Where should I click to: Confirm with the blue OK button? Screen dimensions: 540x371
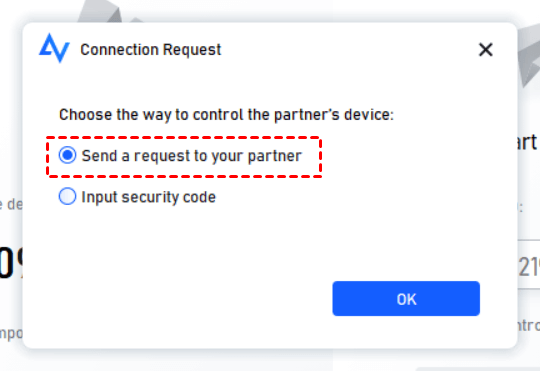pyautogui.click(x=406, y=298)
